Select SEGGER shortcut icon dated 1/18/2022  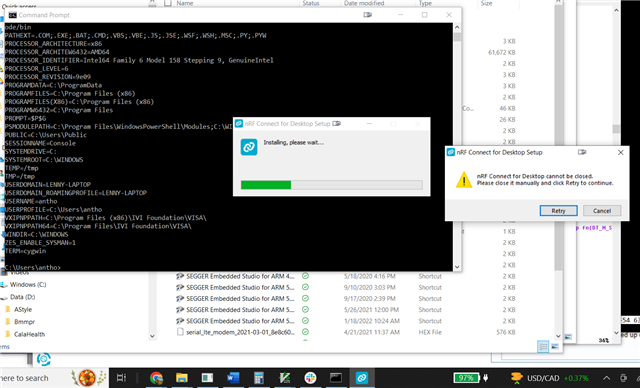pyautogui.click(x=180, y=321)
